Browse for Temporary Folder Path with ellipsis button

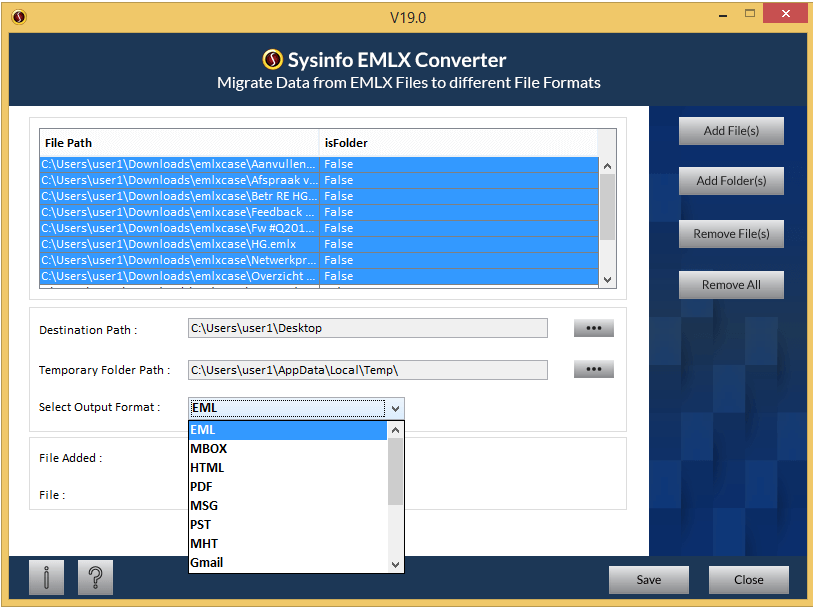click(594, 369)
